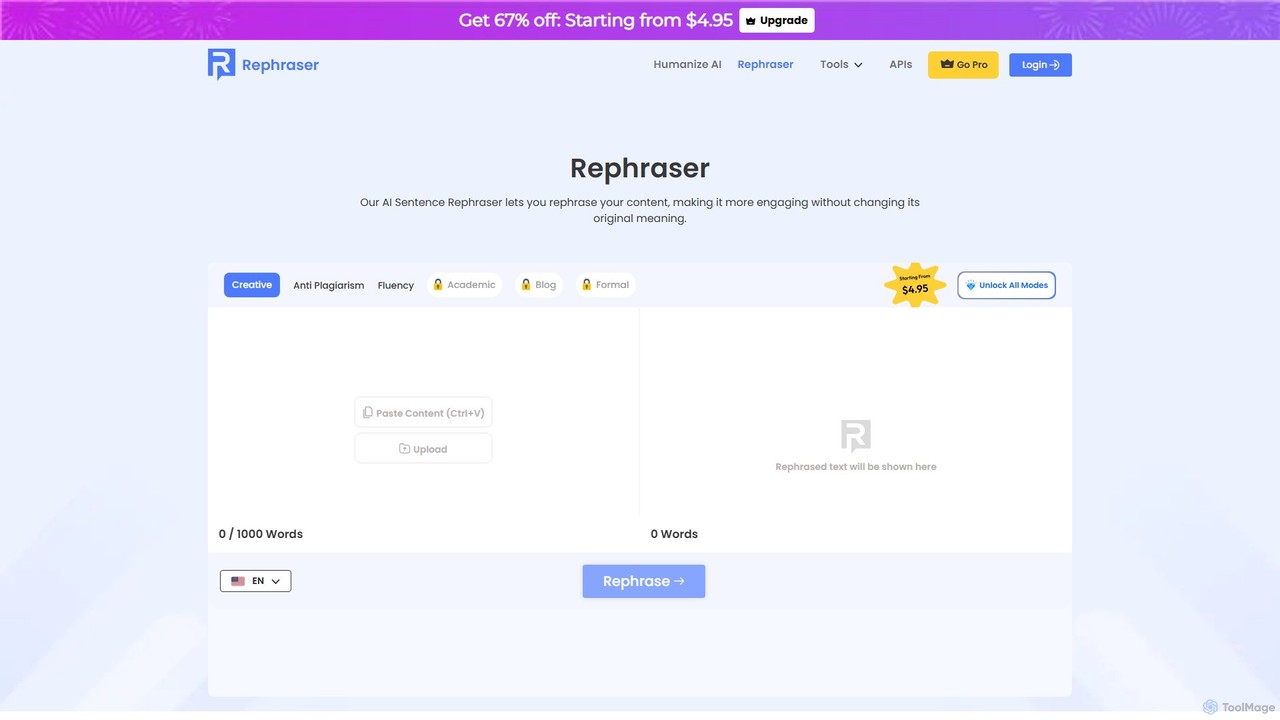Click the Login button

(x=1040, y=65)
